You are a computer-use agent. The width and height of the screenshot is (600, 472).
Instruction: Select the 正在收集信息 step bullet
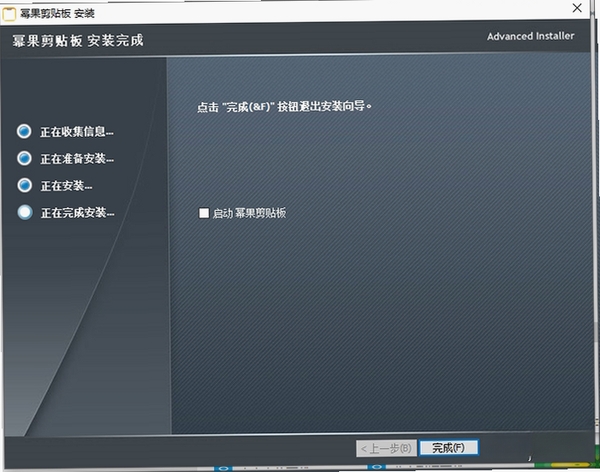coord(24,131)
